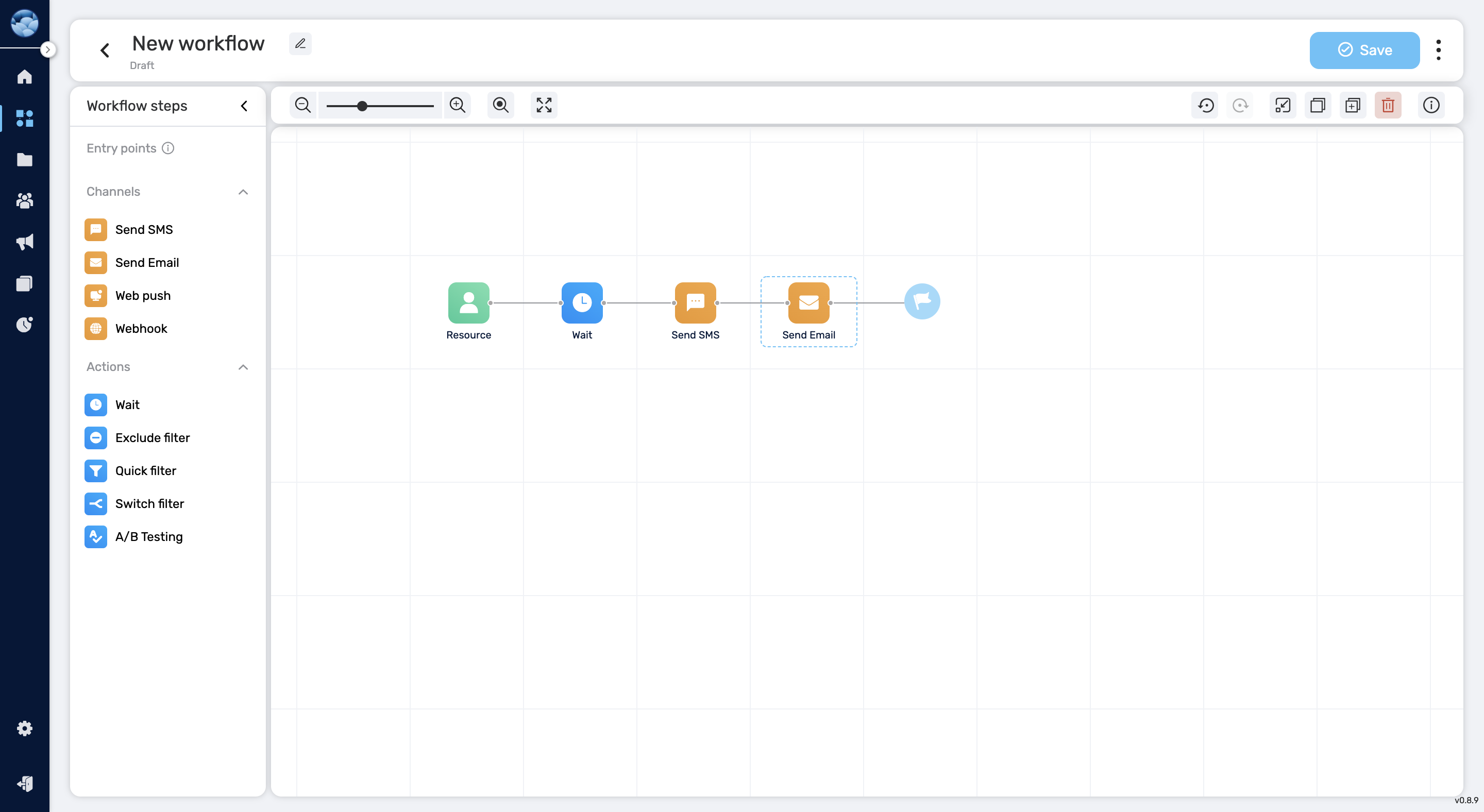Toggle fit-to-screen view mode
Viewport: 1484px width, 812px height.
tap(544, 105)
